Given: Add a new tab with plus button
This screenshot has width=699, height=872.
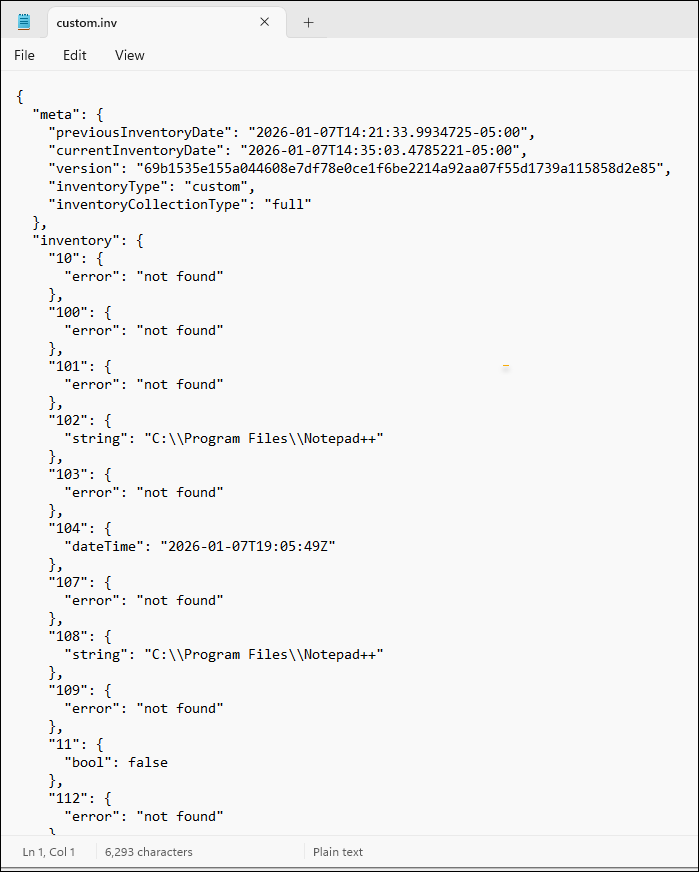Looking at the screenshot, I should [308, 22].
